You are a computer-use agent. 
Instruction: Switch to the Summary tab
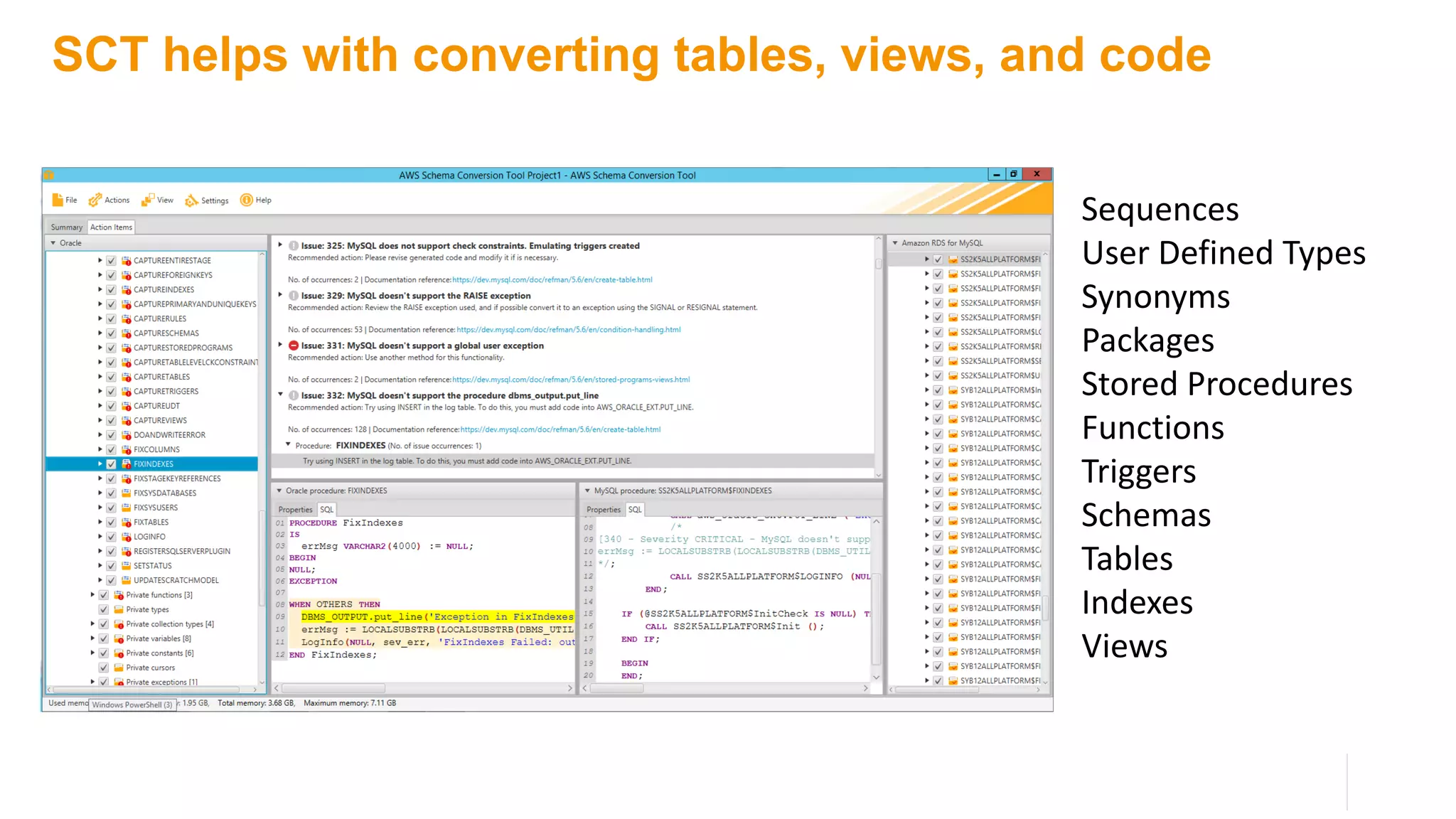66,227
